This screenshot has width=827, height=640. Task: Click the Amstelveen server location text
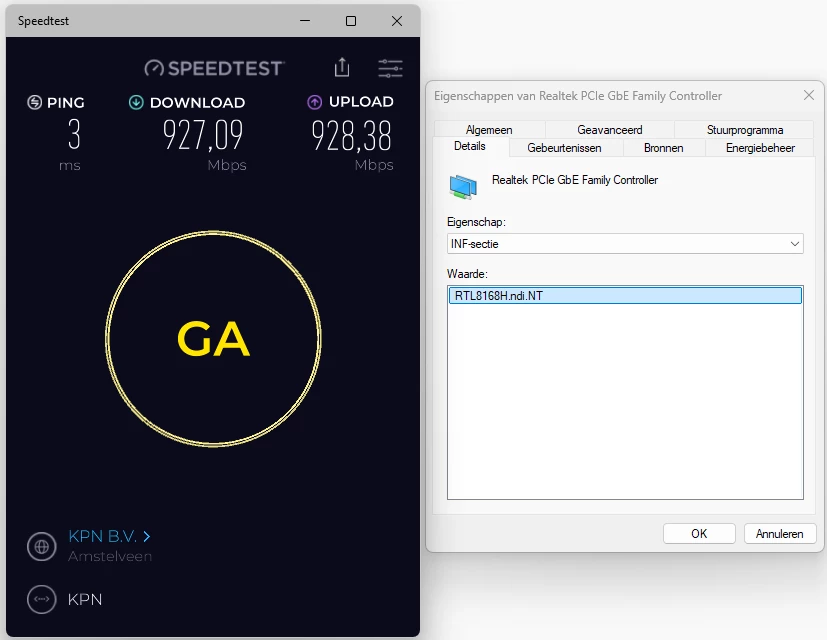pyautogui.click(x=110, y=556)
